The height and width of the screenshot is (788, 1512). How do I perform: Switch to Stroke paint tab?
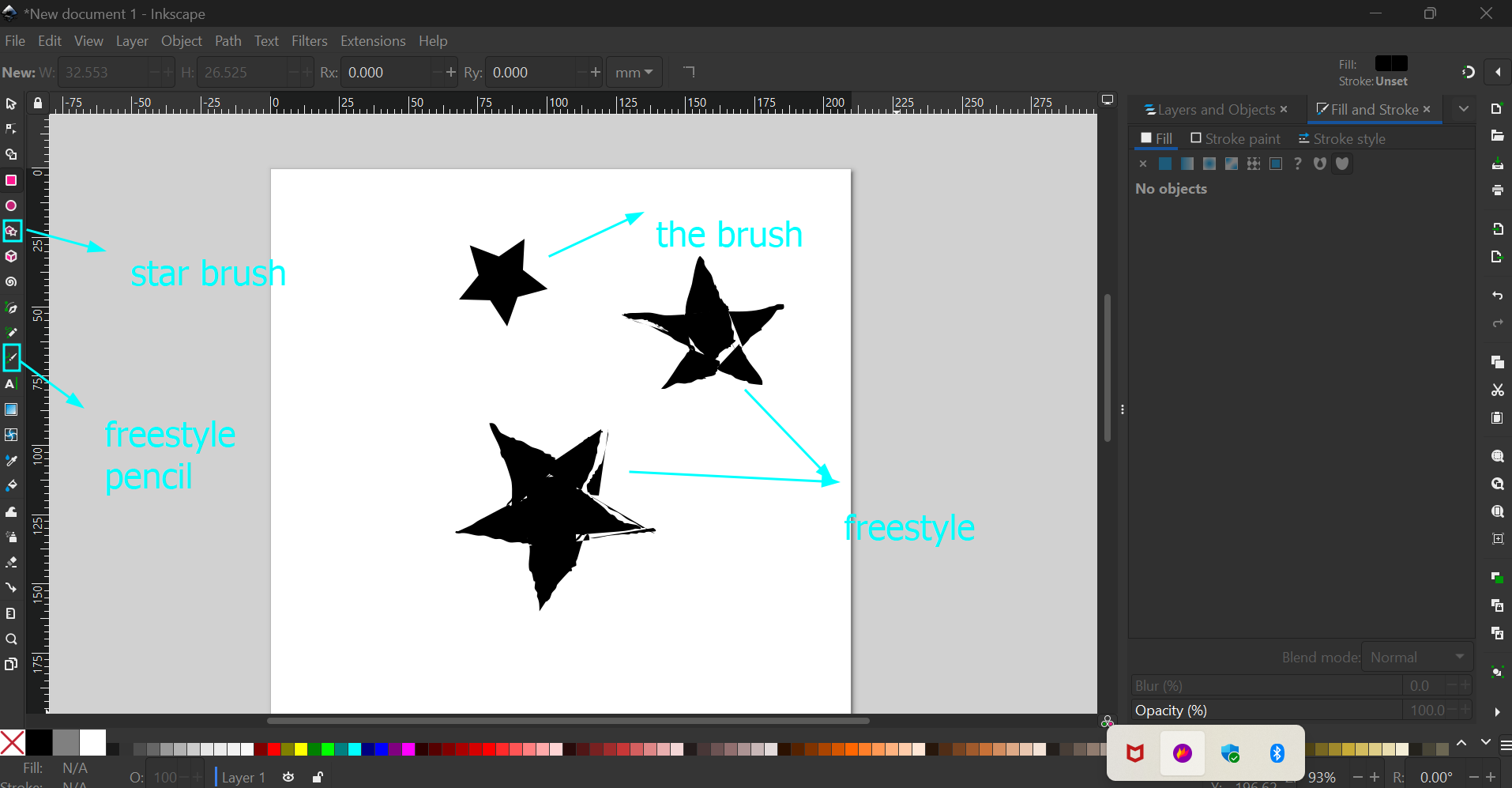[x=1236, y=139]
